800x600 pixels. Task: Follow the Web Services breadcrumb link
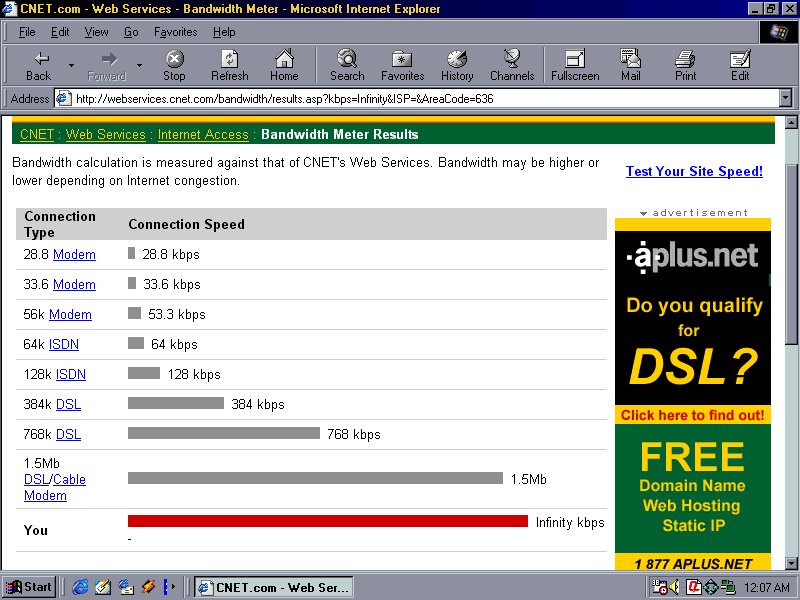tap(106, 134)
